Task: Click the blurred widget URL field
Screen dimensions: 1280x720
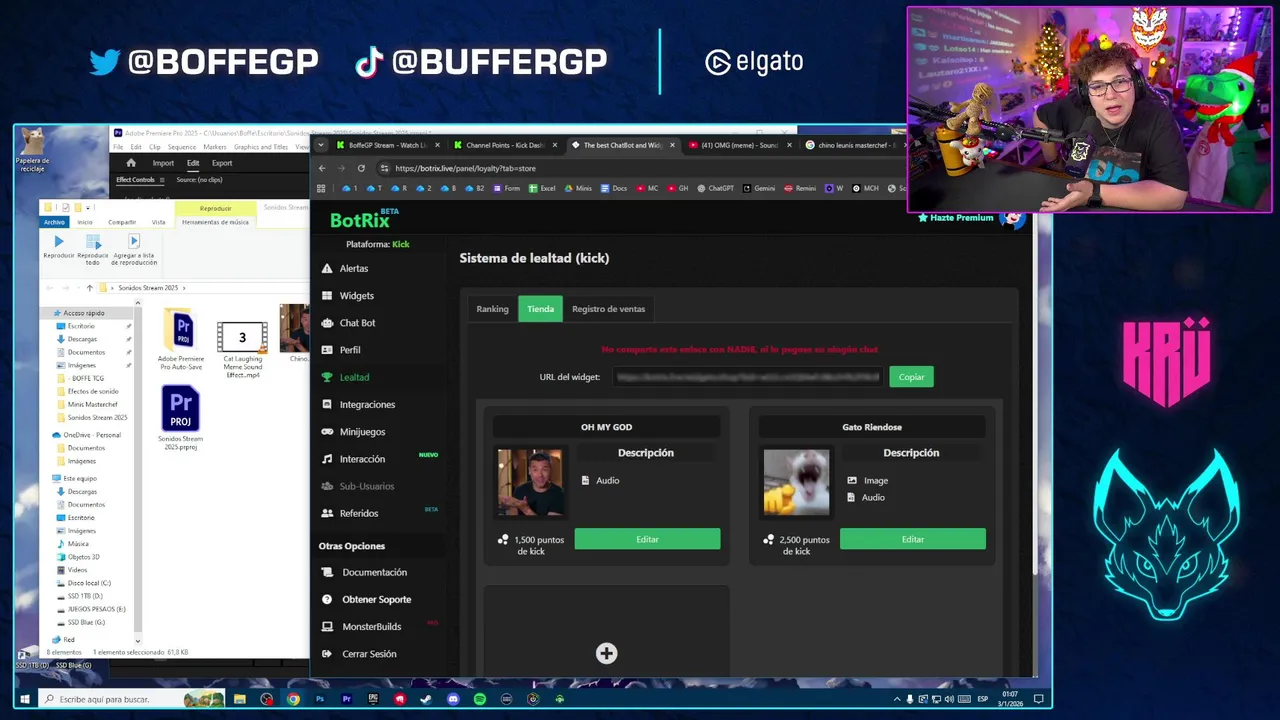Action: pos(748,377)
